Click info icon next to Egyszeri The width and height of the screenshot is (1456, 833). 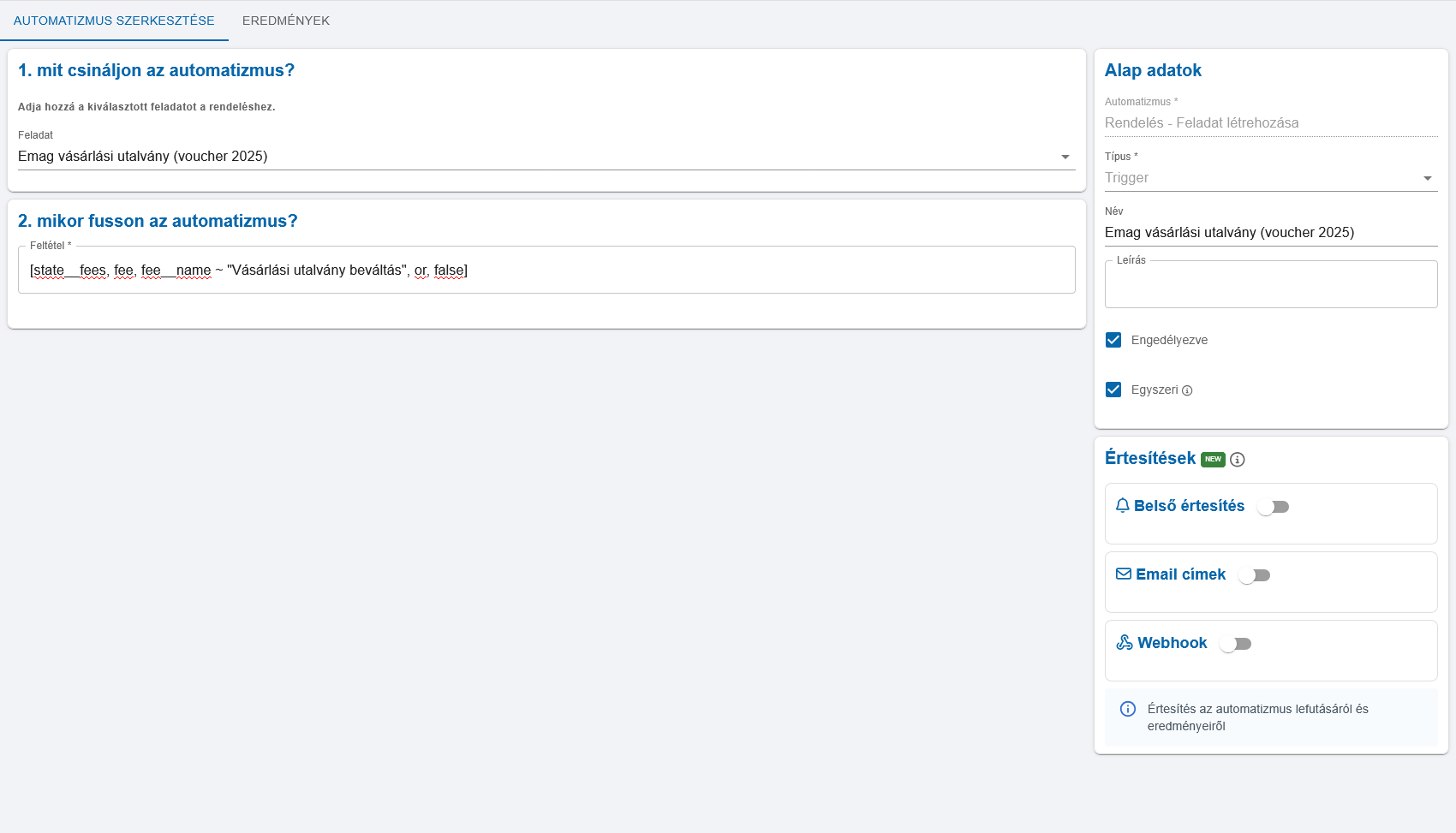1187,390
